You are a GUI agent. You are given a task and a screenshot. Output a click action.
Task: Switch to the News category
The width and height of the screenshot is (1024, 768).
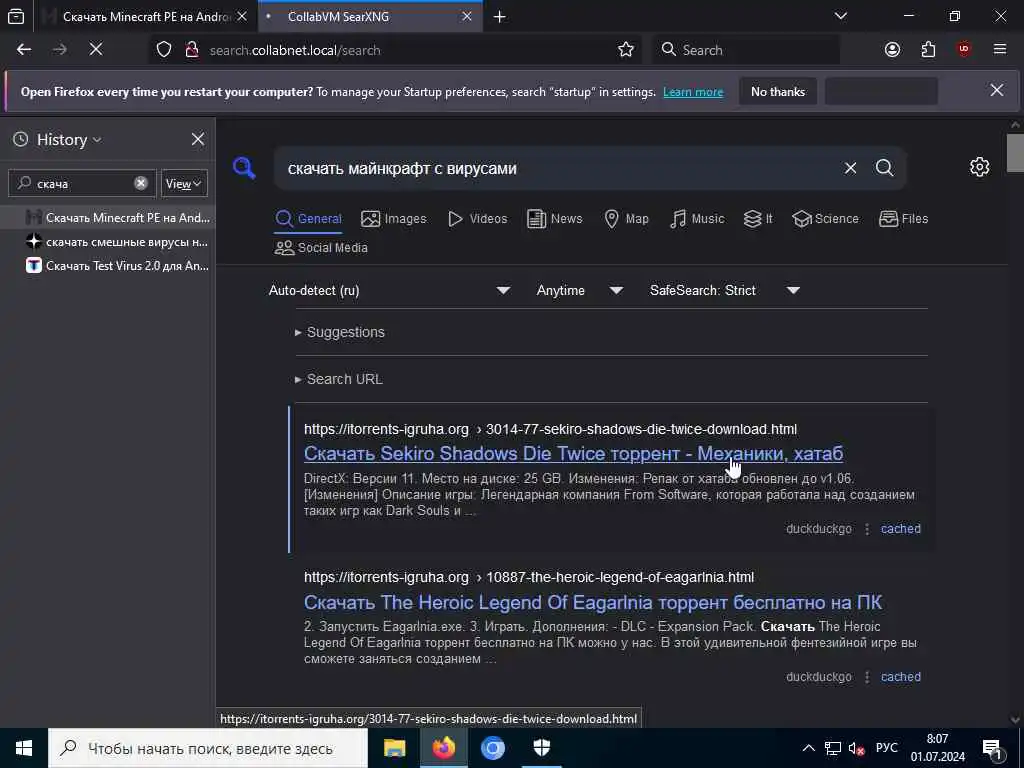tap(554, 219)
